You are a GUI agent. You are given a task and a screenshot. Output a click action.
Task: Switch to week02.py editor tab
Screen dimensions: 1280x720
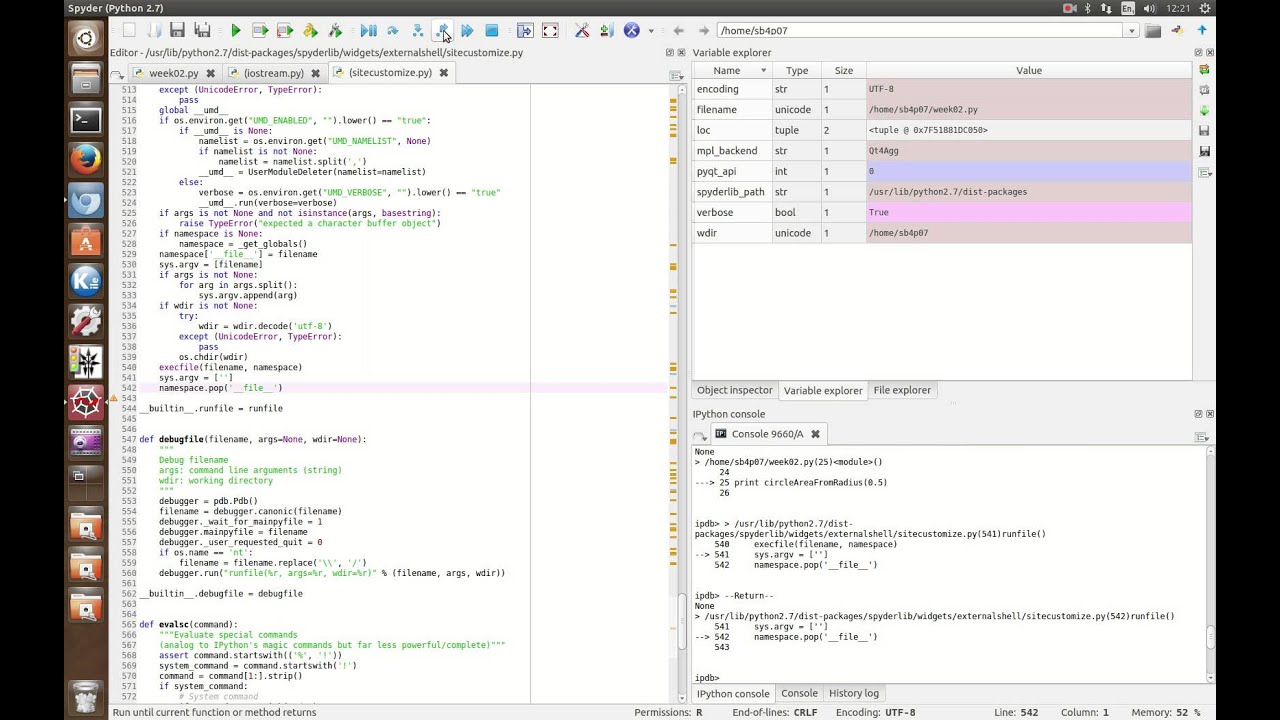pos(173,73)
